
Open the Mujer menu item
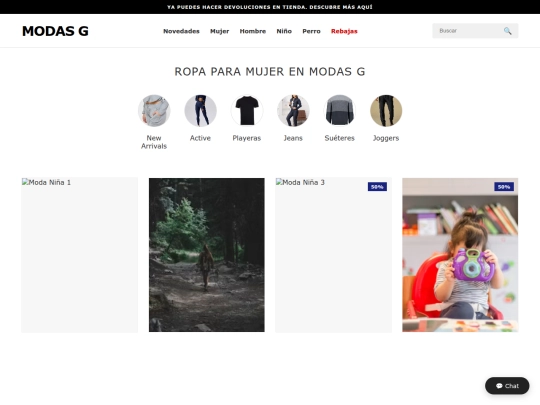[x=219, y=31]
